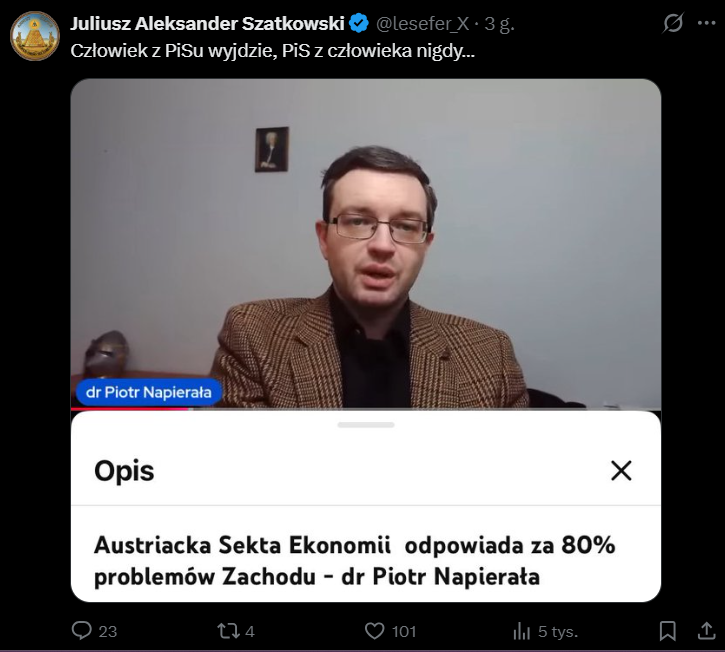Click the post text about PiS
Screen dimensions: 725x652
coord(272,51)
